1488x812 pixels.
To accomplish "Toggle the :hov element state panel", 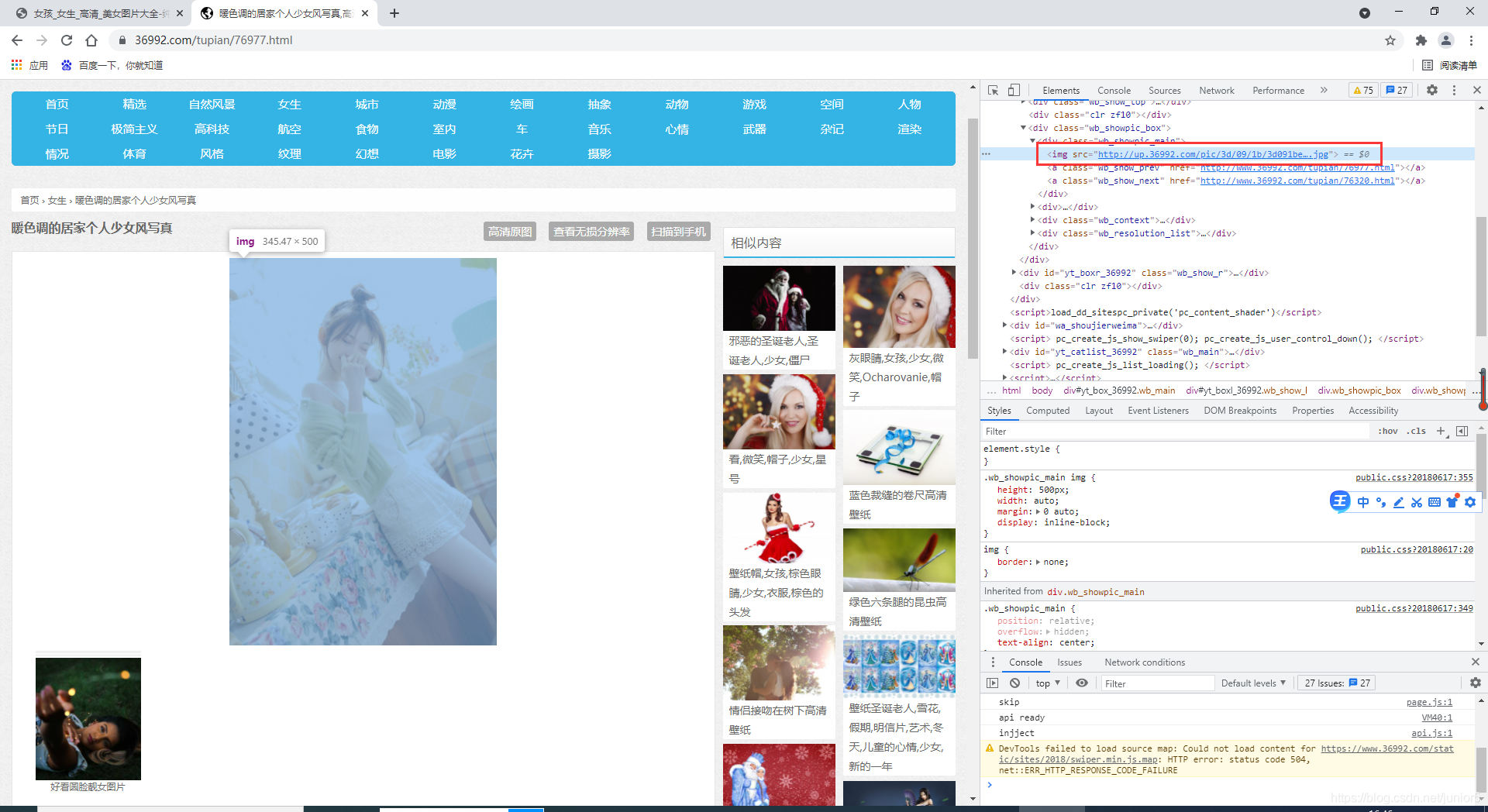I will 1388,432.
